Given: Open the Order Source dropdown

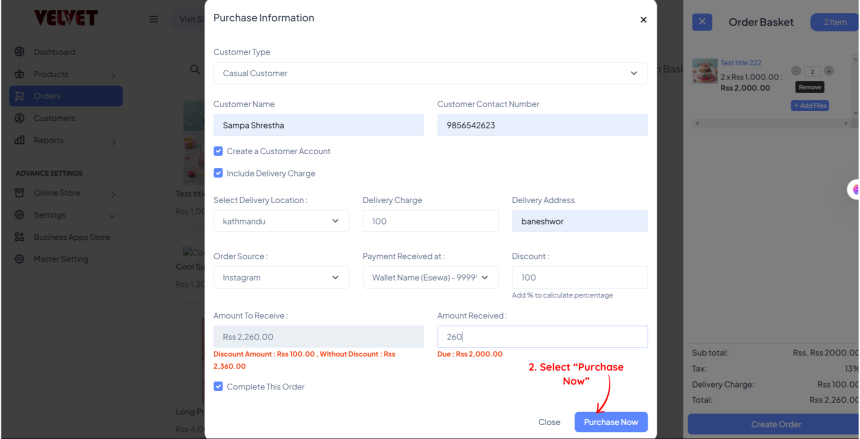Looking at the screenshot, I should 281,277.
